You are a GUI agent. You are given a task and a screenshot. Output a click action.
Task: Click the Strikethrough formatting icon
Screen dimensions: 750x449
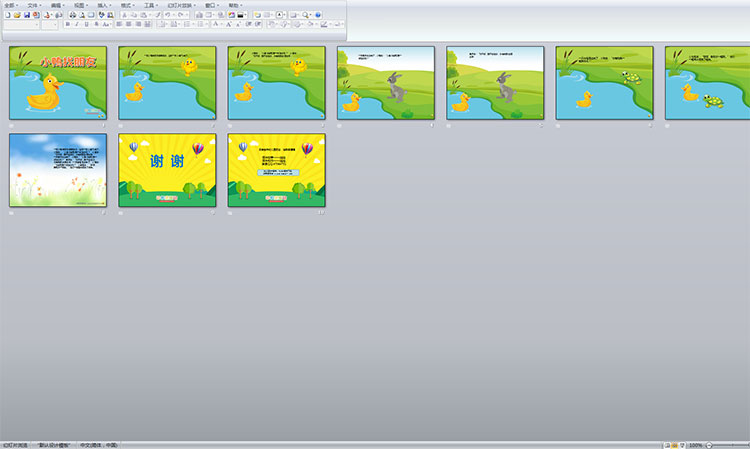96,24
